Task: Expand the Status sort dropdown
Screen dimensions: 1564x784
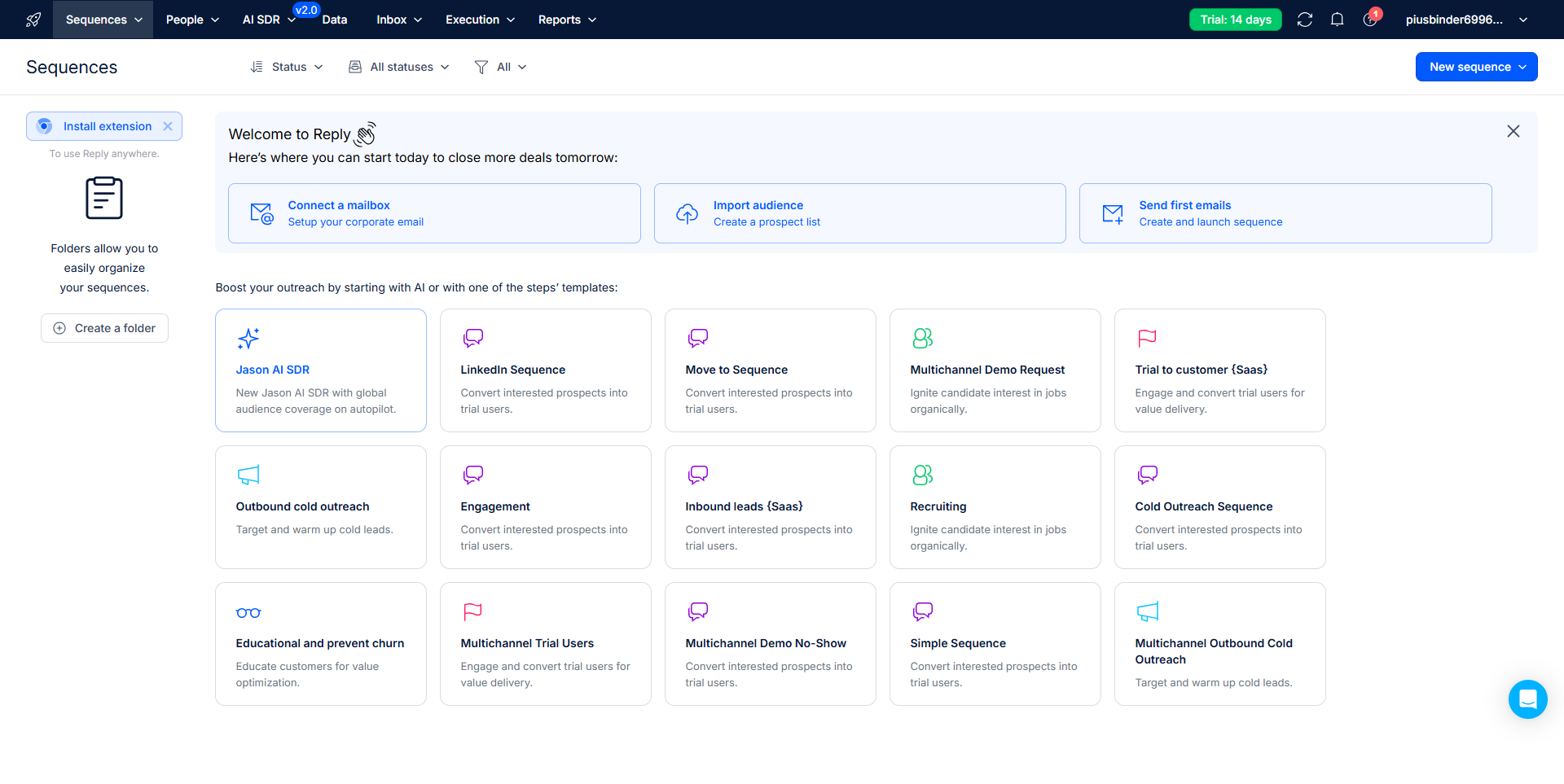Action: click(287, 67)
